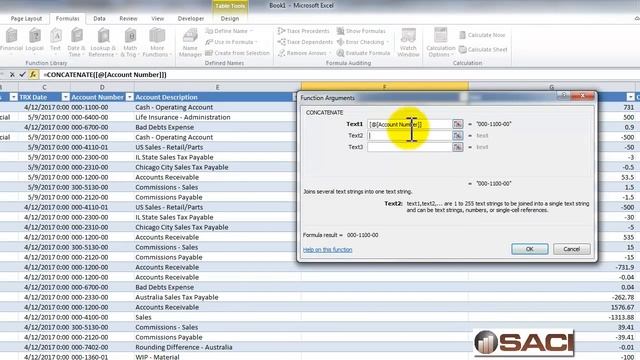Switch to the Data tab
The width and height of the screenshot is (640, 360).
99,19
